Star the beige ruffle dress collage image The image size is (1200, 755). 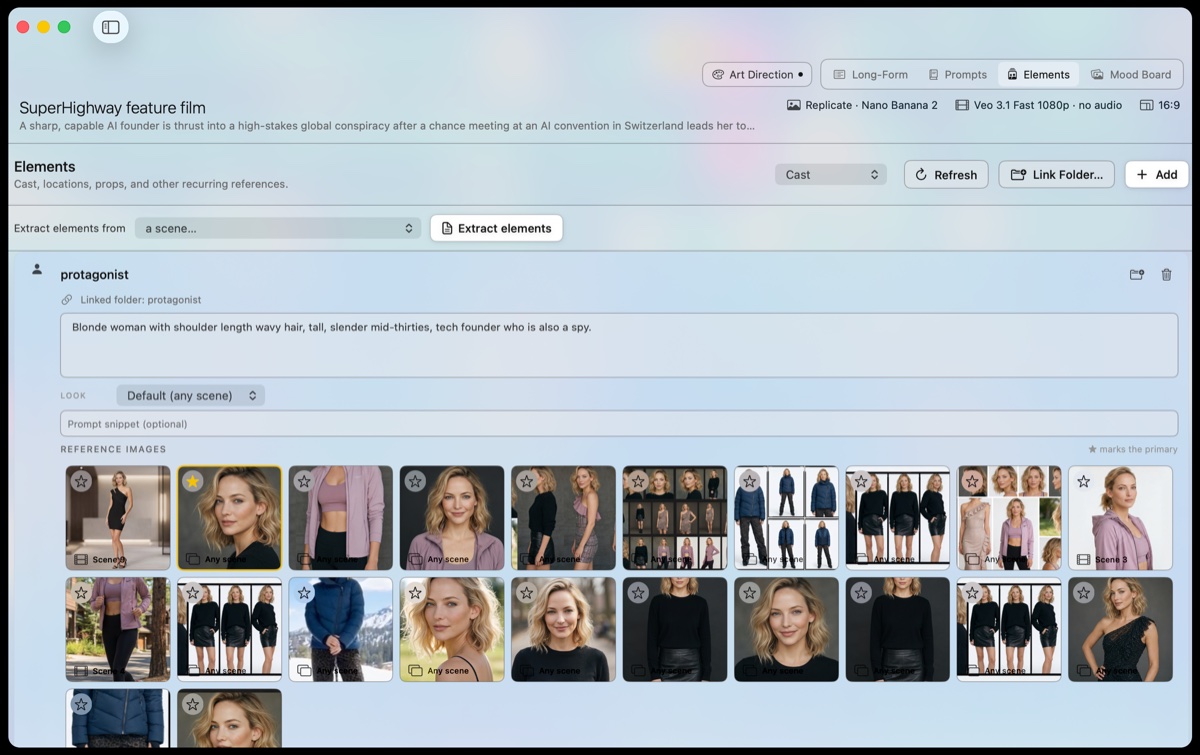tap(972, 482)
